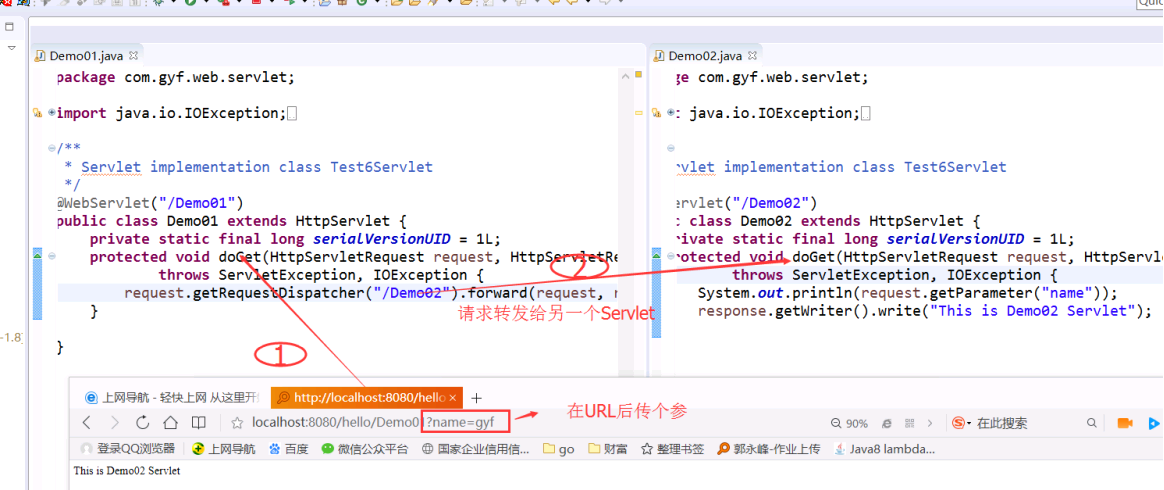
Task: Switch browser engine with the e icon
Action: 886,423
